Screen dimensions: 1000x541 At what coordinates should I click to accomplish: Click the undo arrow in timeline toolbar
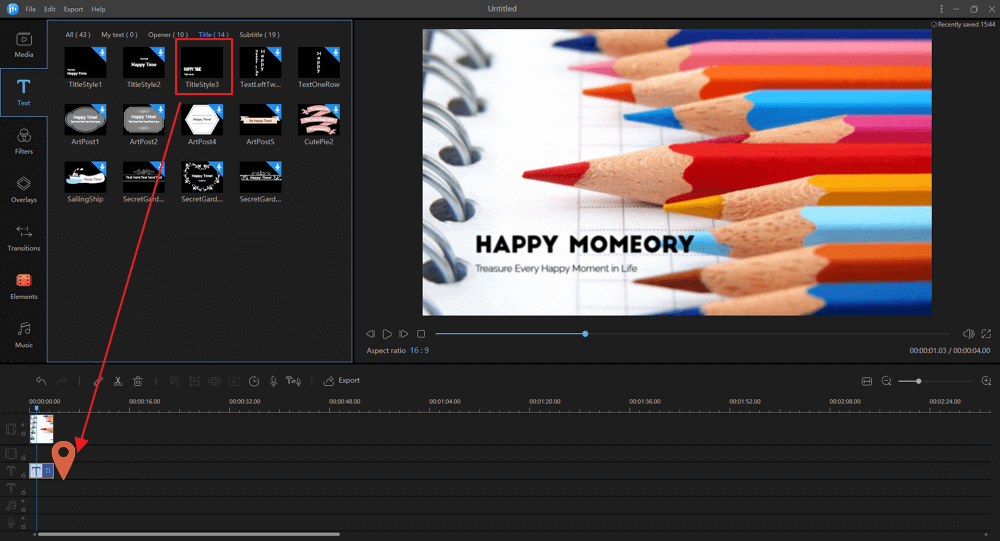coord(41,381)
